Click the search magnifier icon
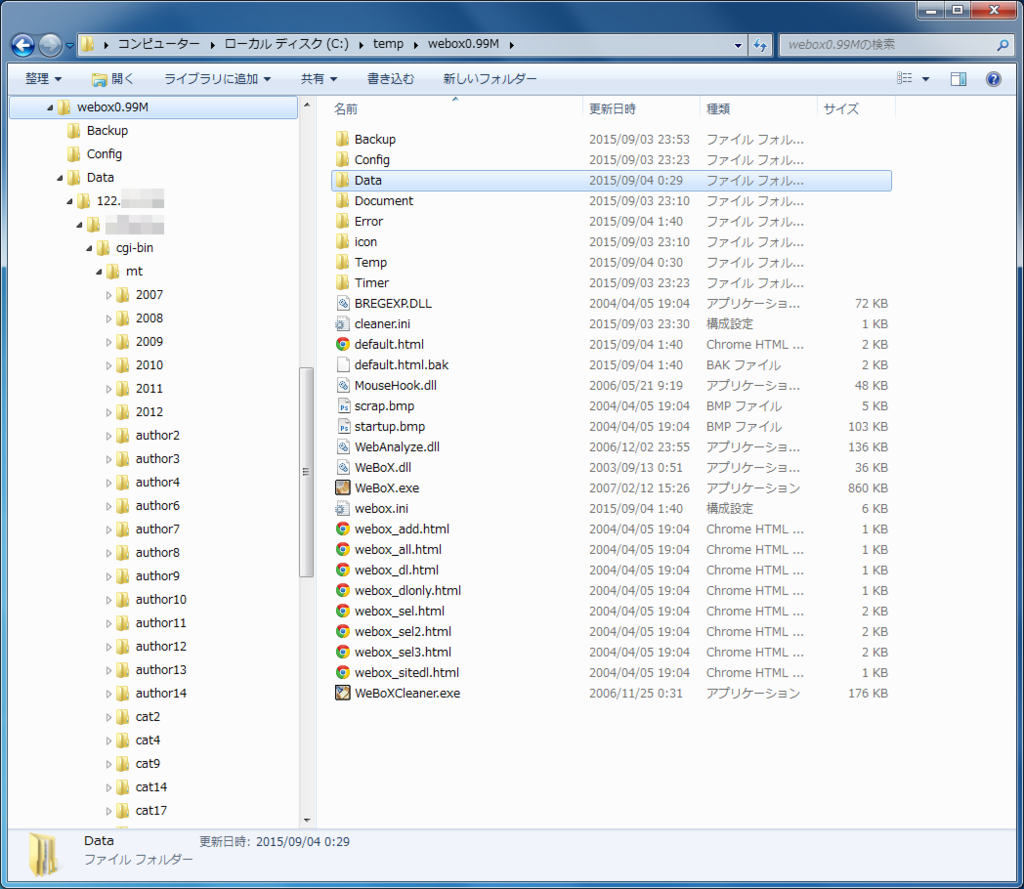 tap(1002, 45)
